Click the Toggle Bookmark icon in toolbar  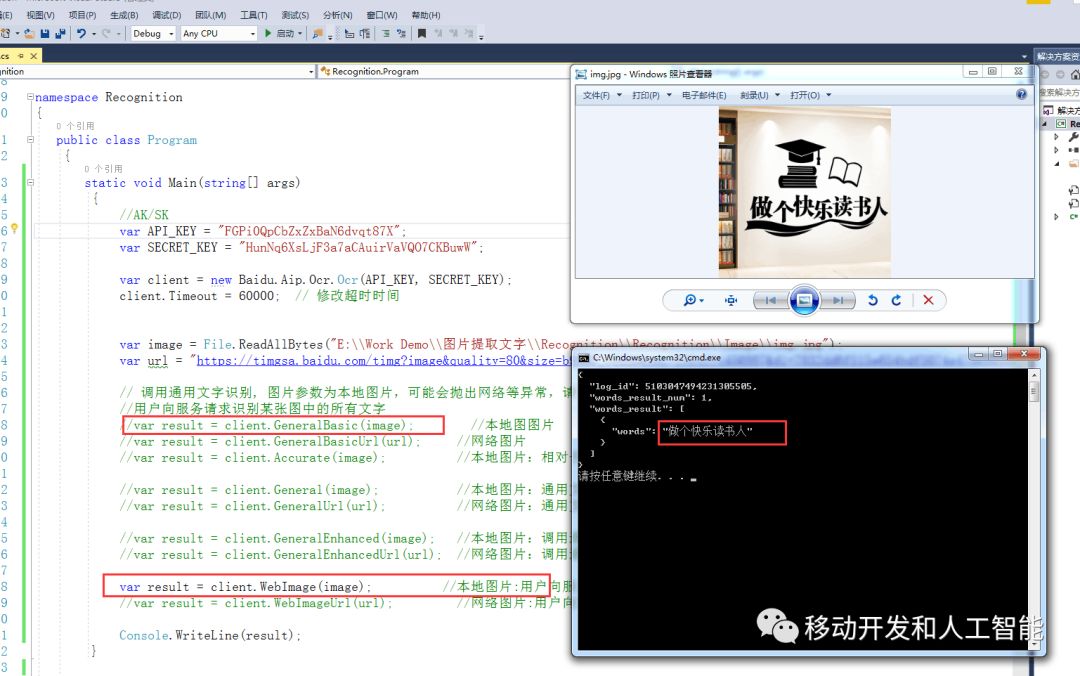coord(422,33)
